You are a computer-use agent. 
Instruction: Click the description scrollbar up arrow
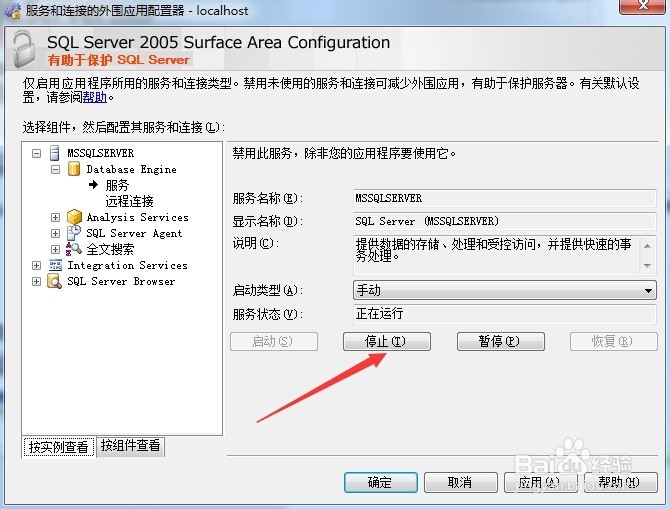click(647, 246)
